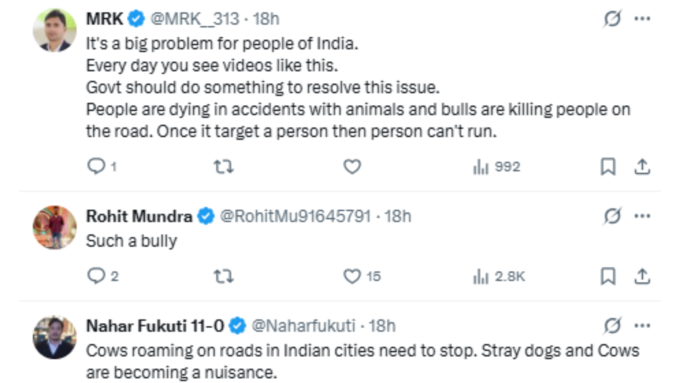Open @RohitMu91645791 profile handle
680x383 pixels.
point(295,216)
